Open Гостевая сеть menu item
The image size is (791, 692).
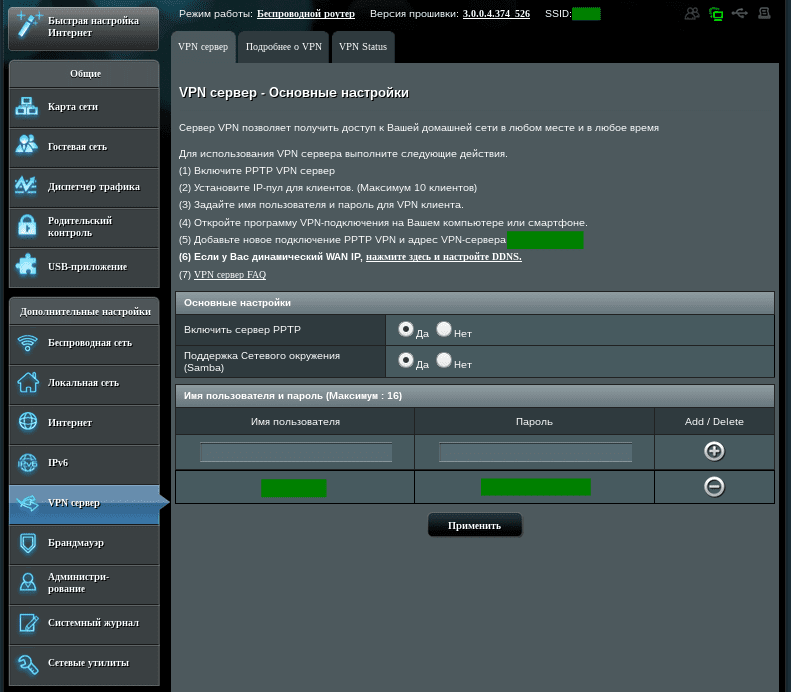pyautogui.click(x=84, y=147)
